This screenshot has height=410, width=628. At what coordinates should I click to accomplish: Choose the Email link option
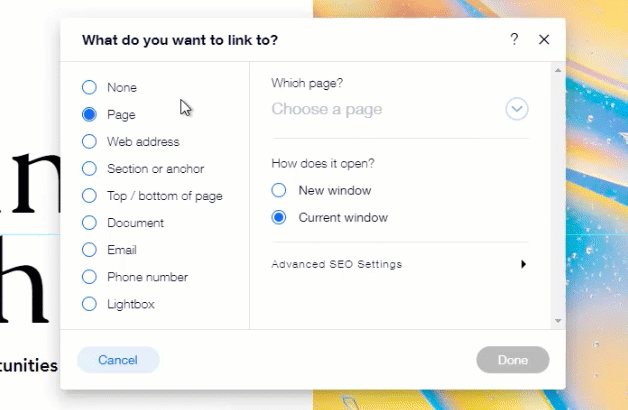tap(89, 250)
